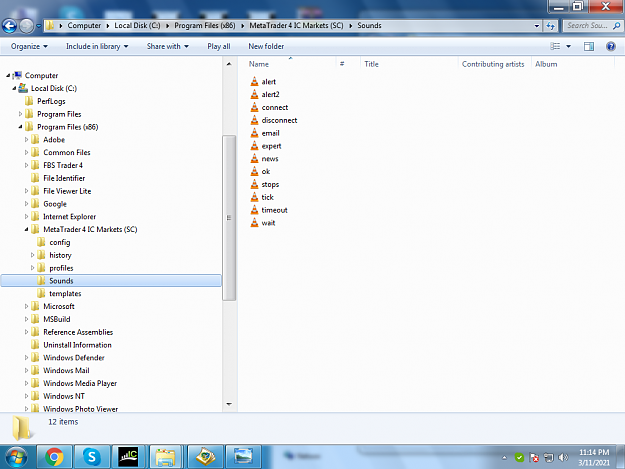The height and width of the screenshot is (469, 625).
Task: Expand the history folder node
Action: (x=33, y=255)
